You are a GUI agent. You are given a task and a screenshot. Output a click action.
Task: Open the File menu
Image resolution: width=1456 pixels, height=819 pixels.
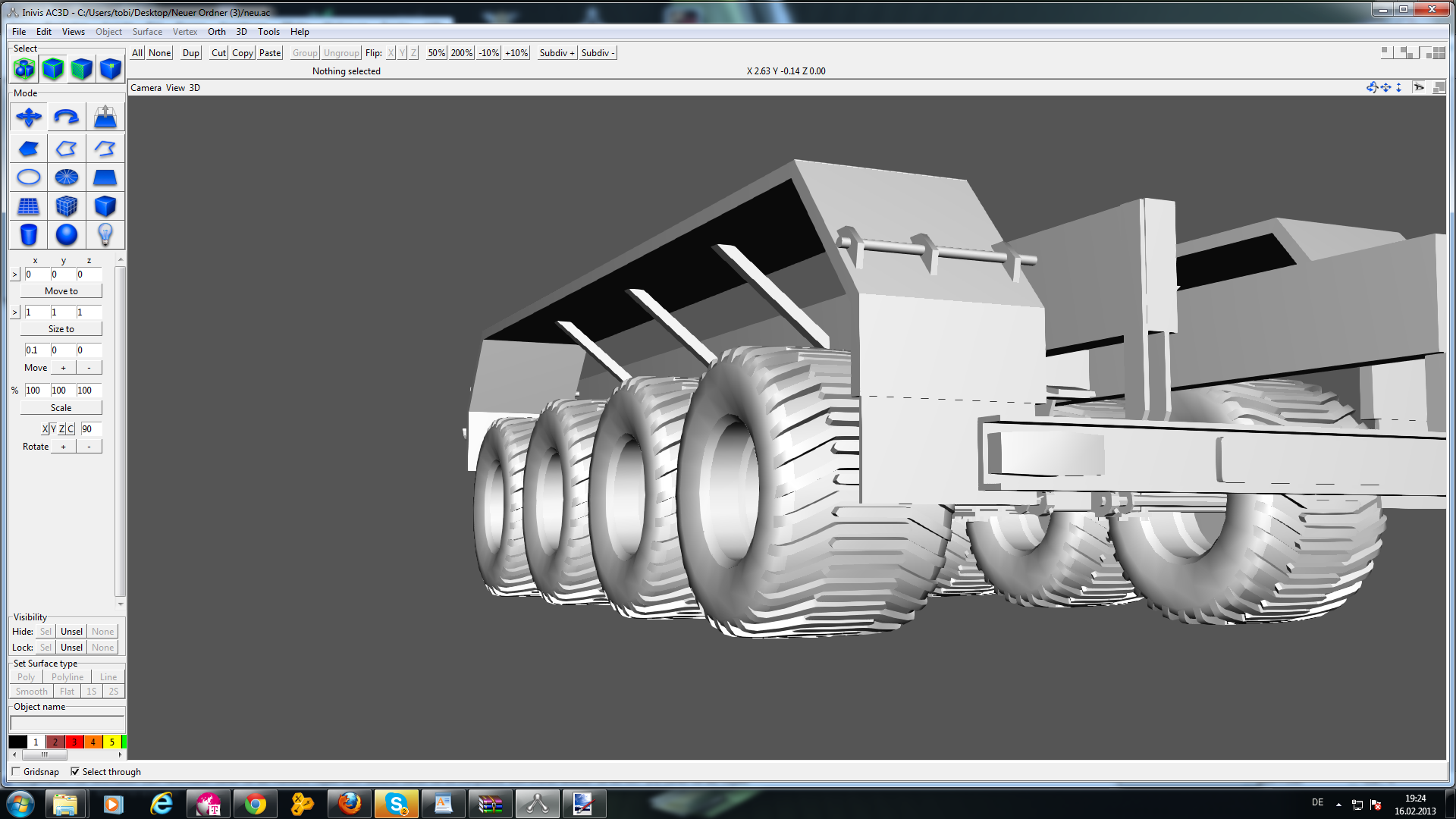point(19,32)
